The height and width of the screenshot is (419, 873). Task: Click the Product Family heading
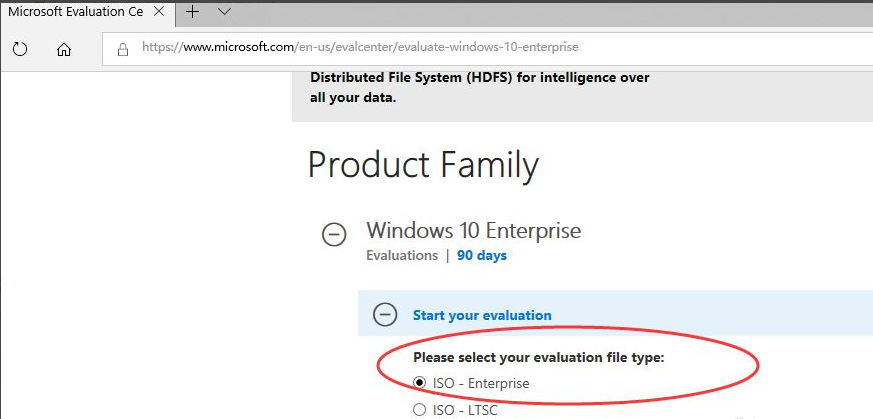423,165
